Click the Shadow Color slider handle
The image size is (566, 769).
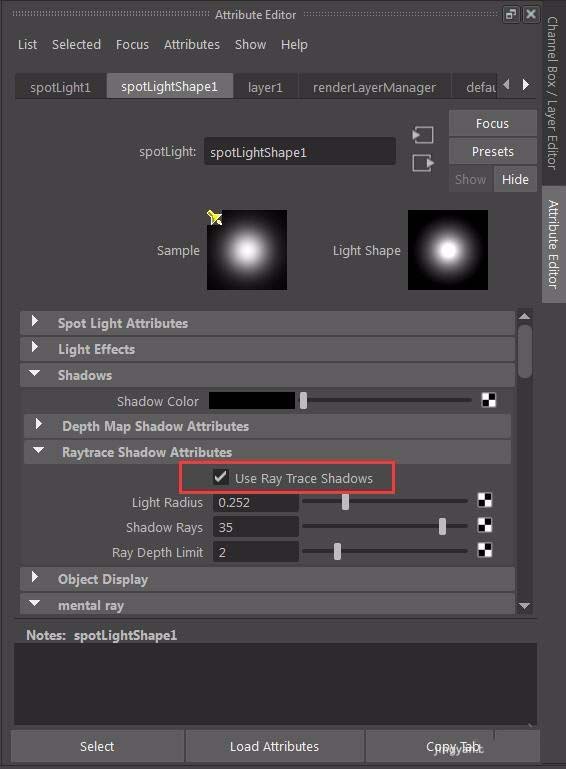click(304, 400)
